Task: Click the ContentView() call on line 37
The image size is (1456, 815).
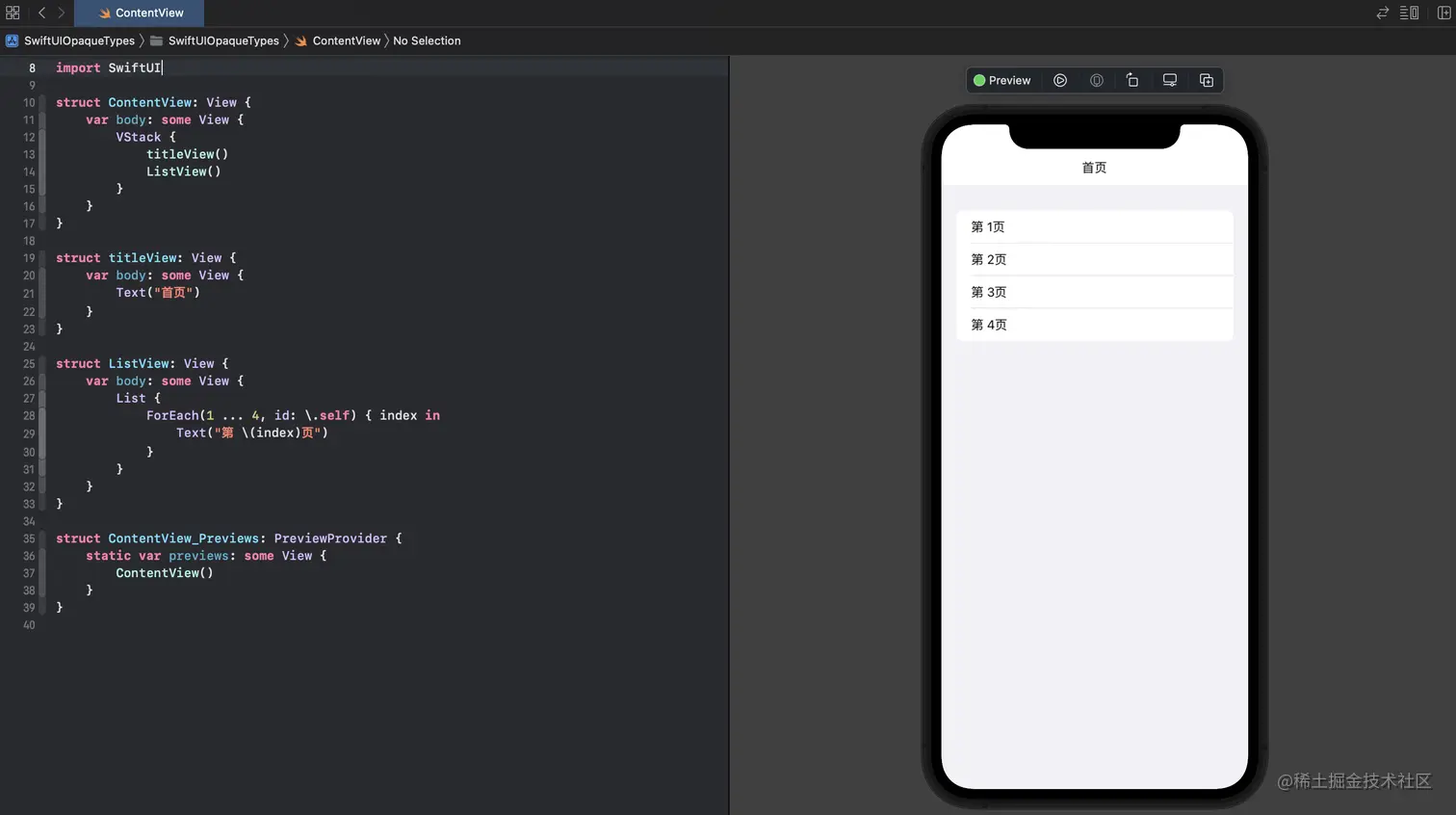Action: tap(165, 573)
